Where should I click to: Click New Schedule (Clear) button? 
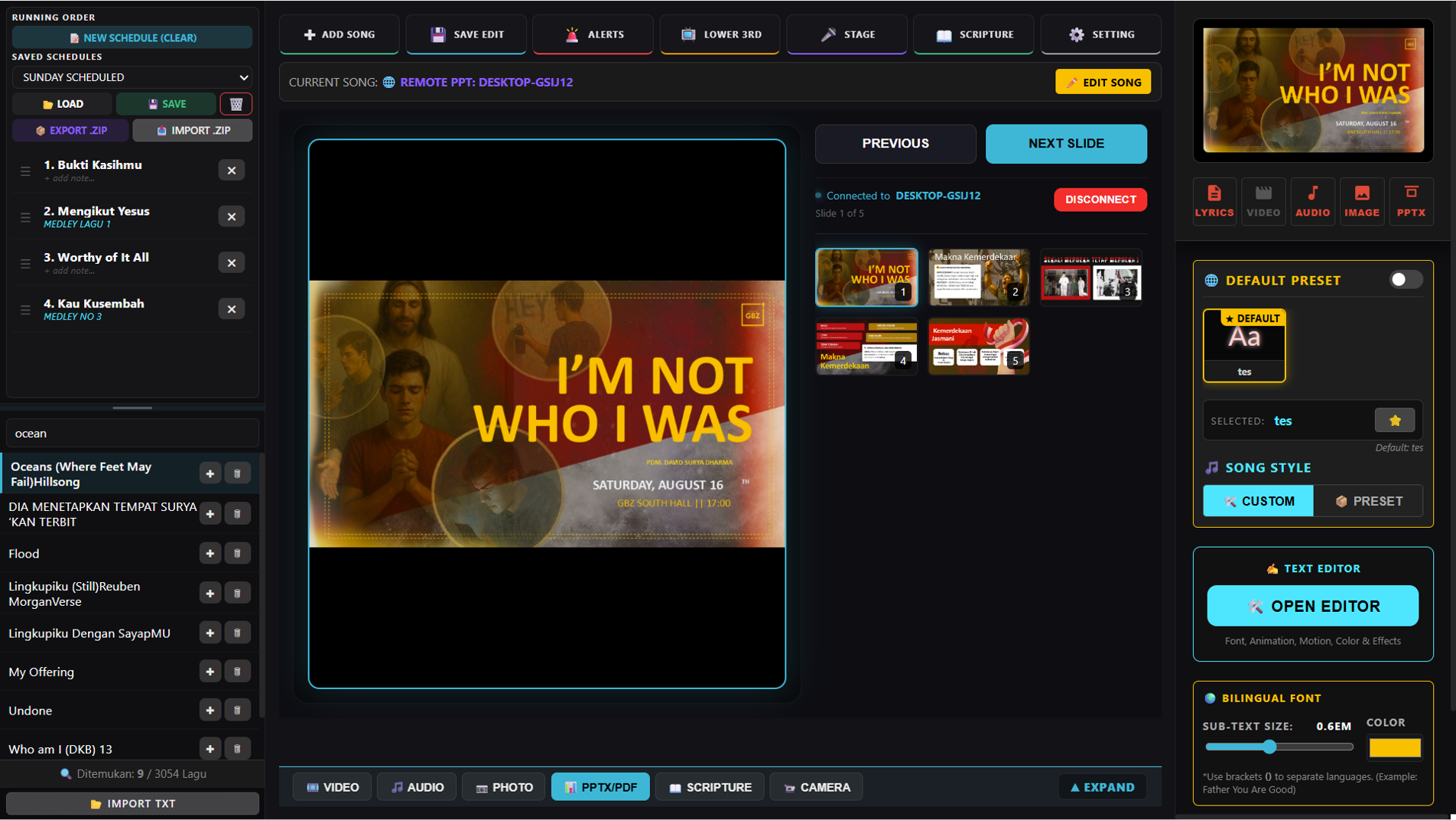point(132,37)
